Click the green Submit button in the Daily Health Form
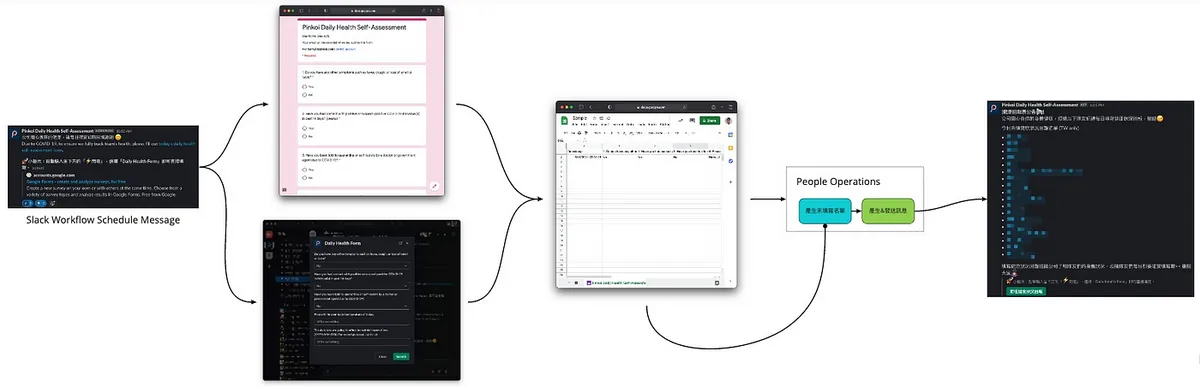The height and width of the screenshot is (387, 1200). 401,356
